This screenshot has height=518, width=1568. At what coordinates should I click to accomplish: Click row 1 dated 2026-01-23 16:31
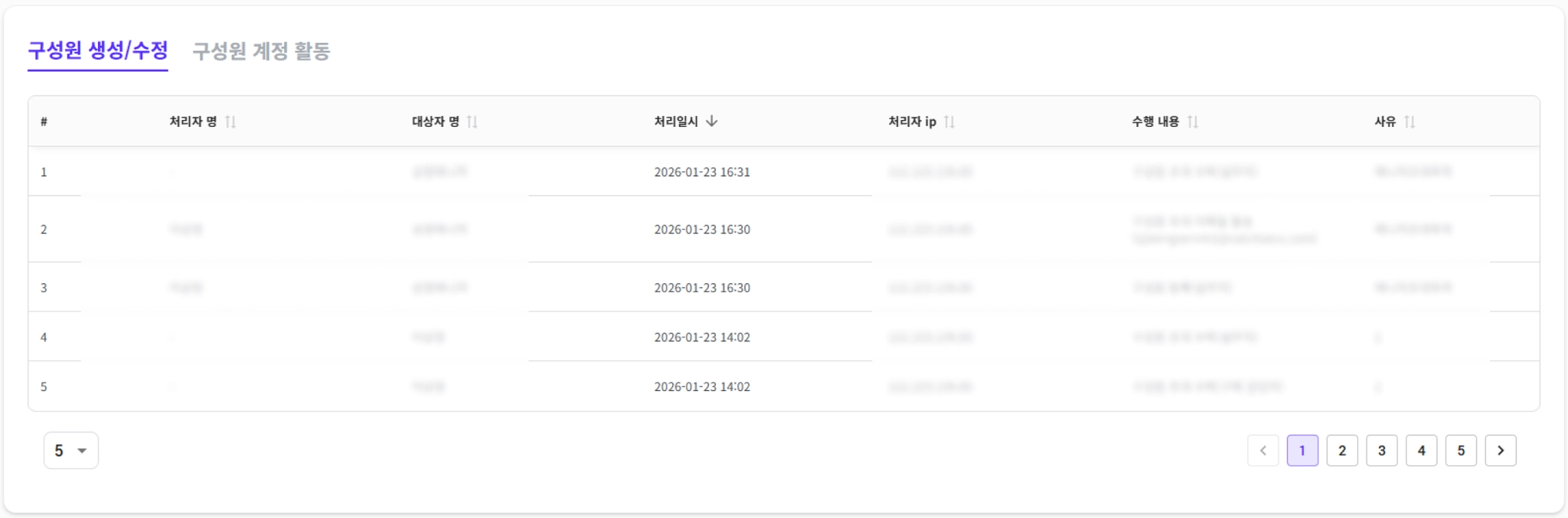coord(701,172)
